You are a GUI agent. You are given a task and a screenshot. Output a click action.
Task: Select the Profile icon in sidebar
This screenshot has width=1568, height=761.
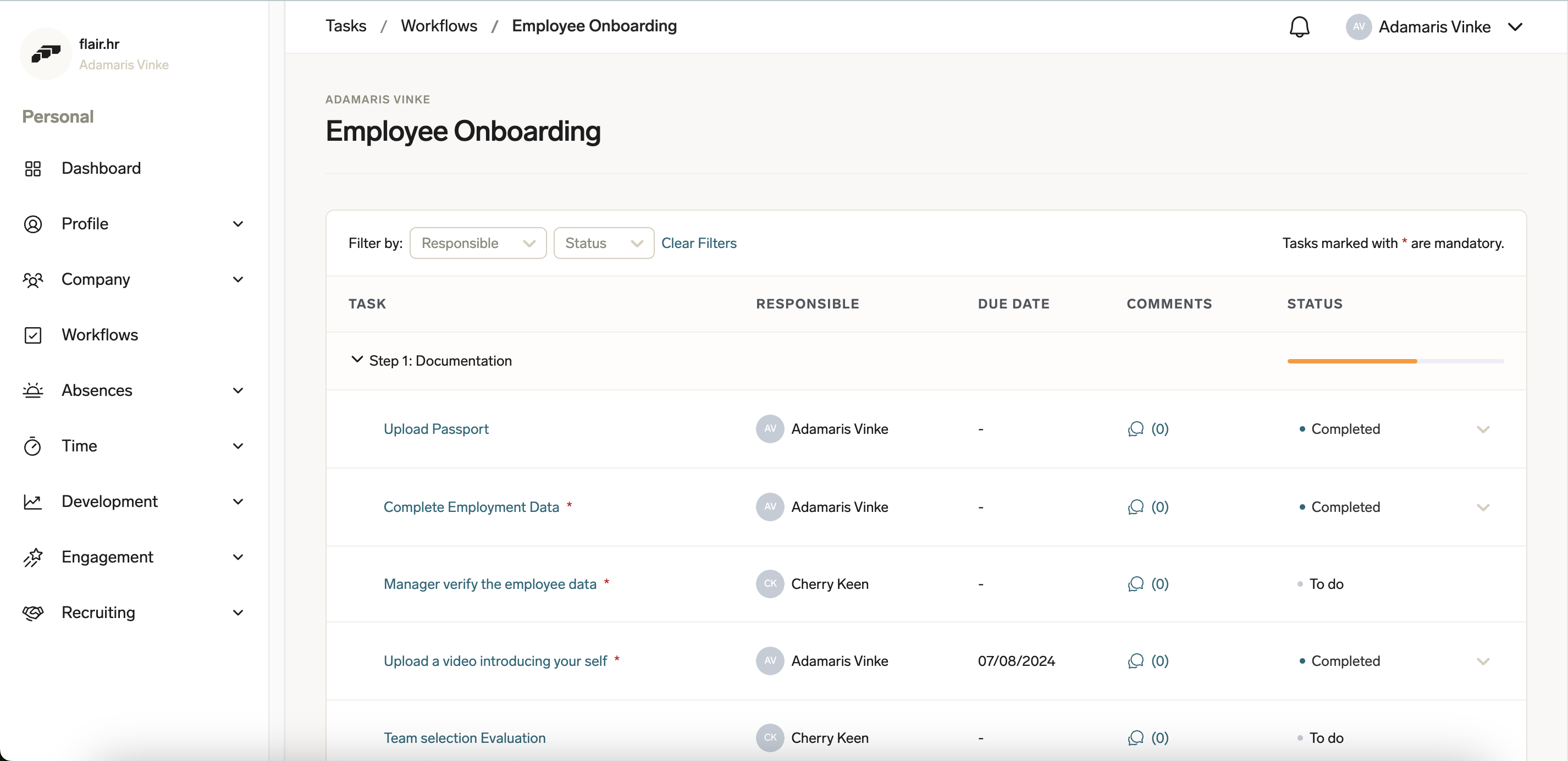[34, 224]
